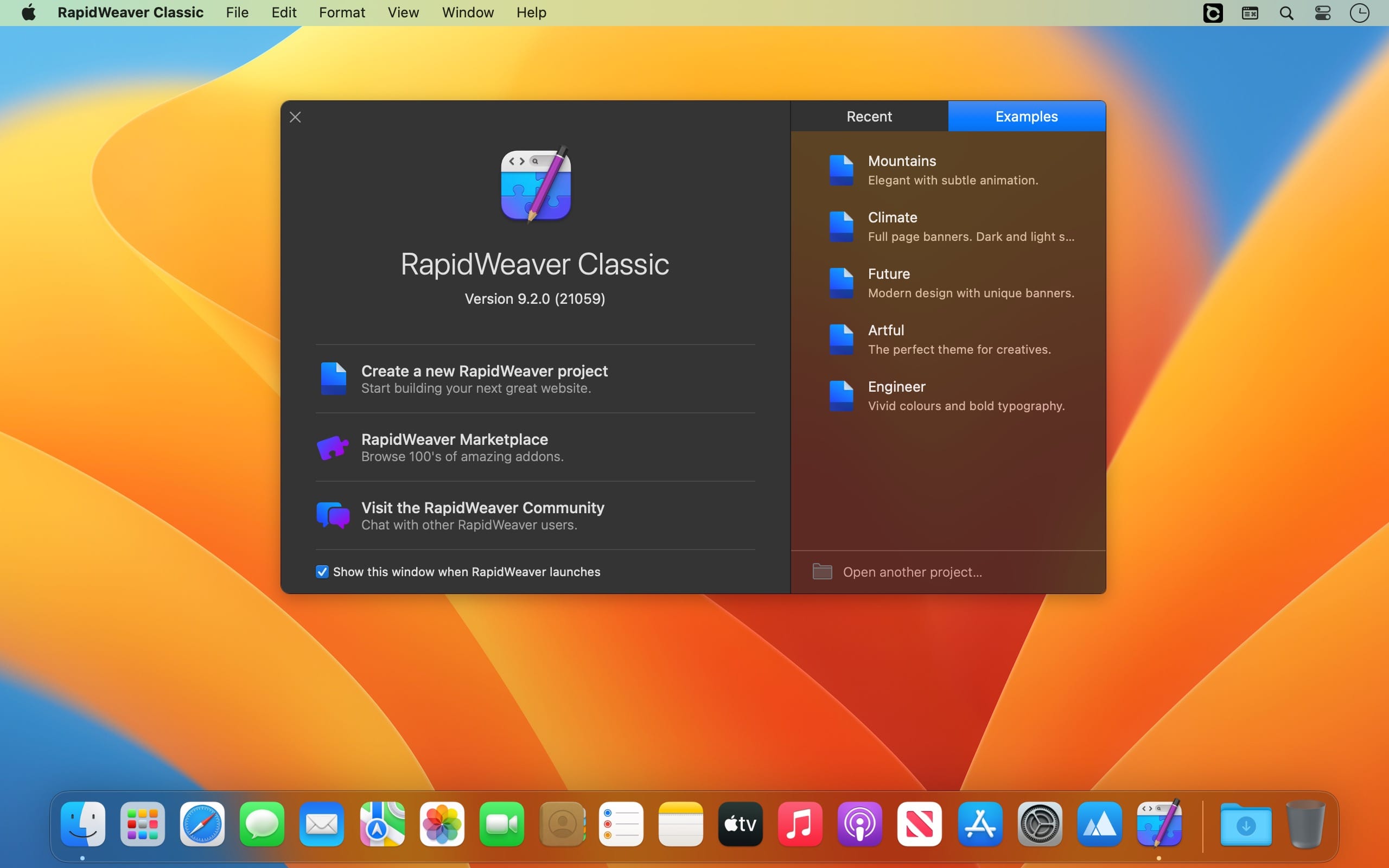Click the RapidWeaver Community chat bubbles icon
Viewport: 1389px width, 868px height.
tap(333, 515)
